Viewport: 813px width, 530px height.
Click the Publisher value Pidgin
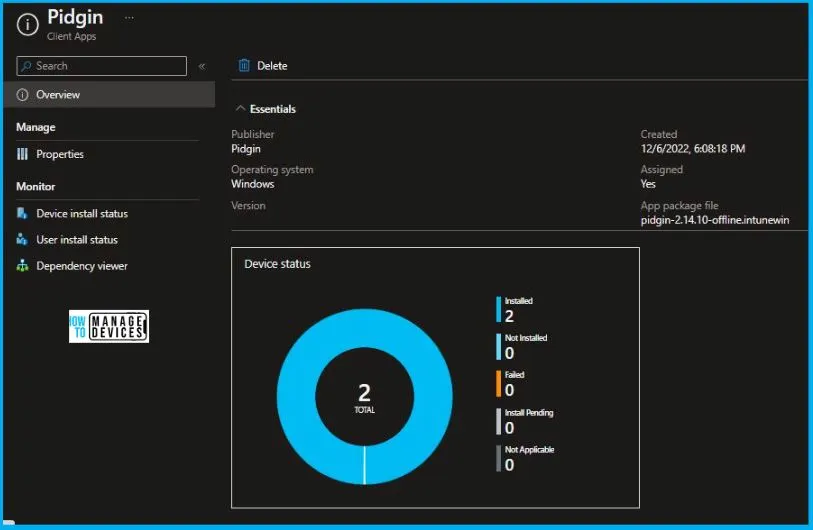[246, 149]
